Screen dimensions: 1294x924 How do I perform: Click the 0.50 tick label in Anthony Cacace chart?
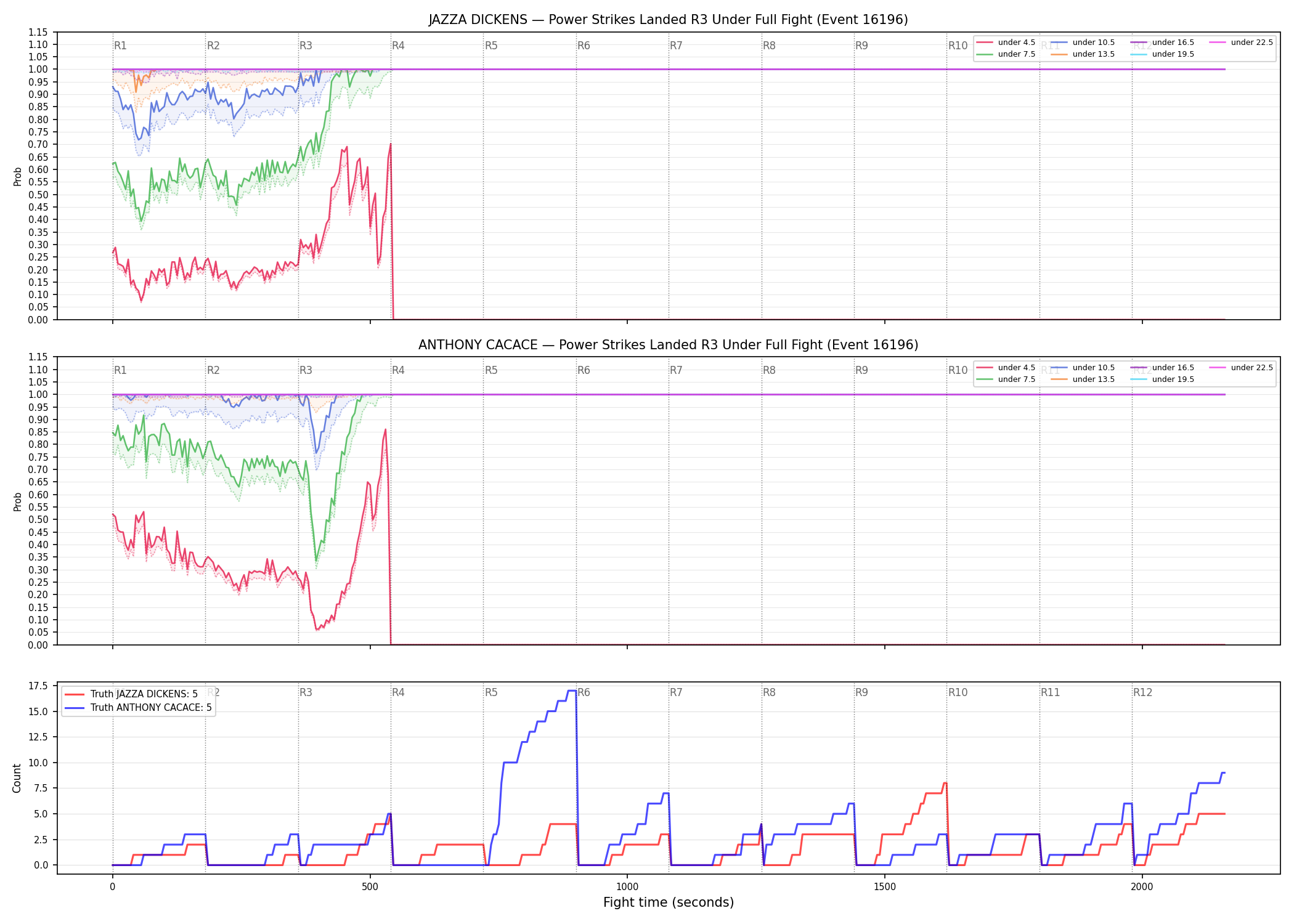(38, 519)
